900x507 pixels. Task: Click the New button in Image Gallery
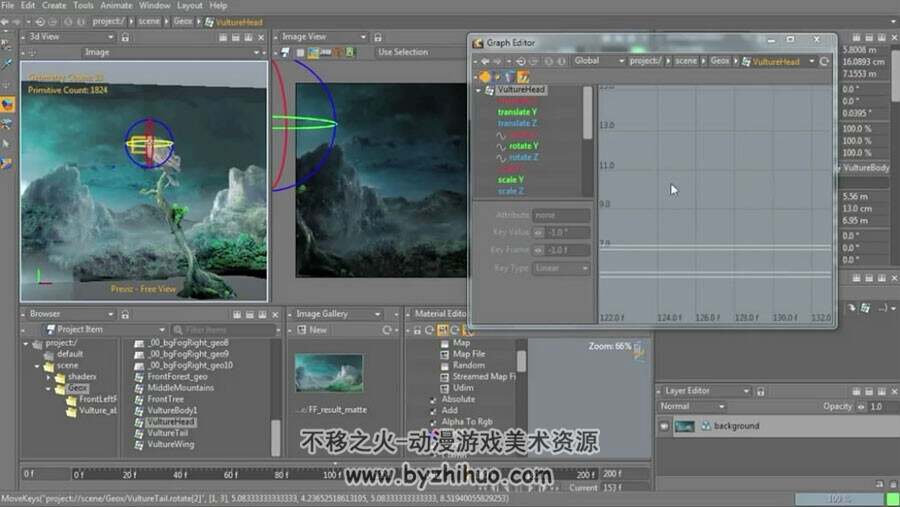coord(312,330)
